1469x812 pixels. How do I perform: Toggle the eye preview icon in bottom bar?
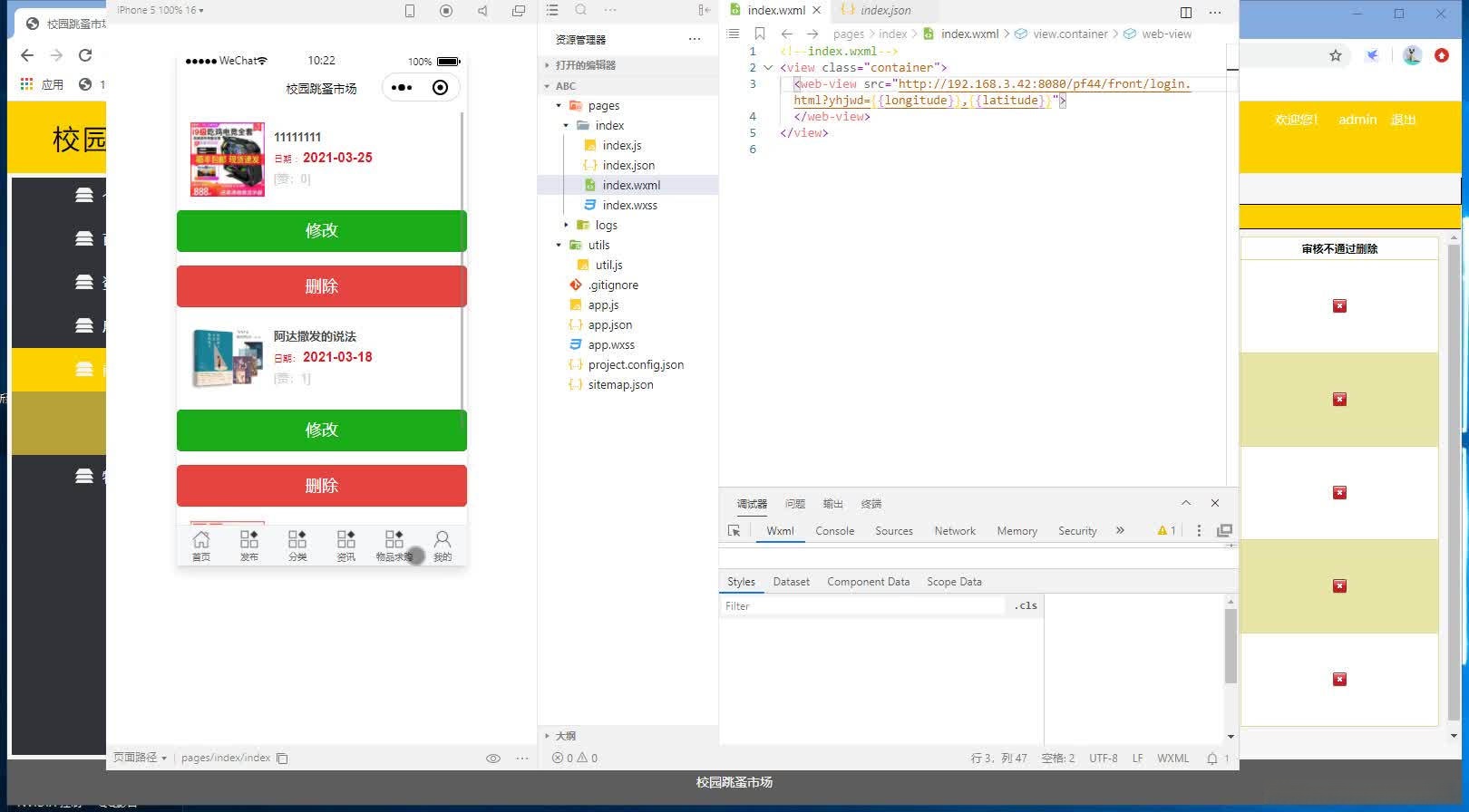[x=493, y=759]
